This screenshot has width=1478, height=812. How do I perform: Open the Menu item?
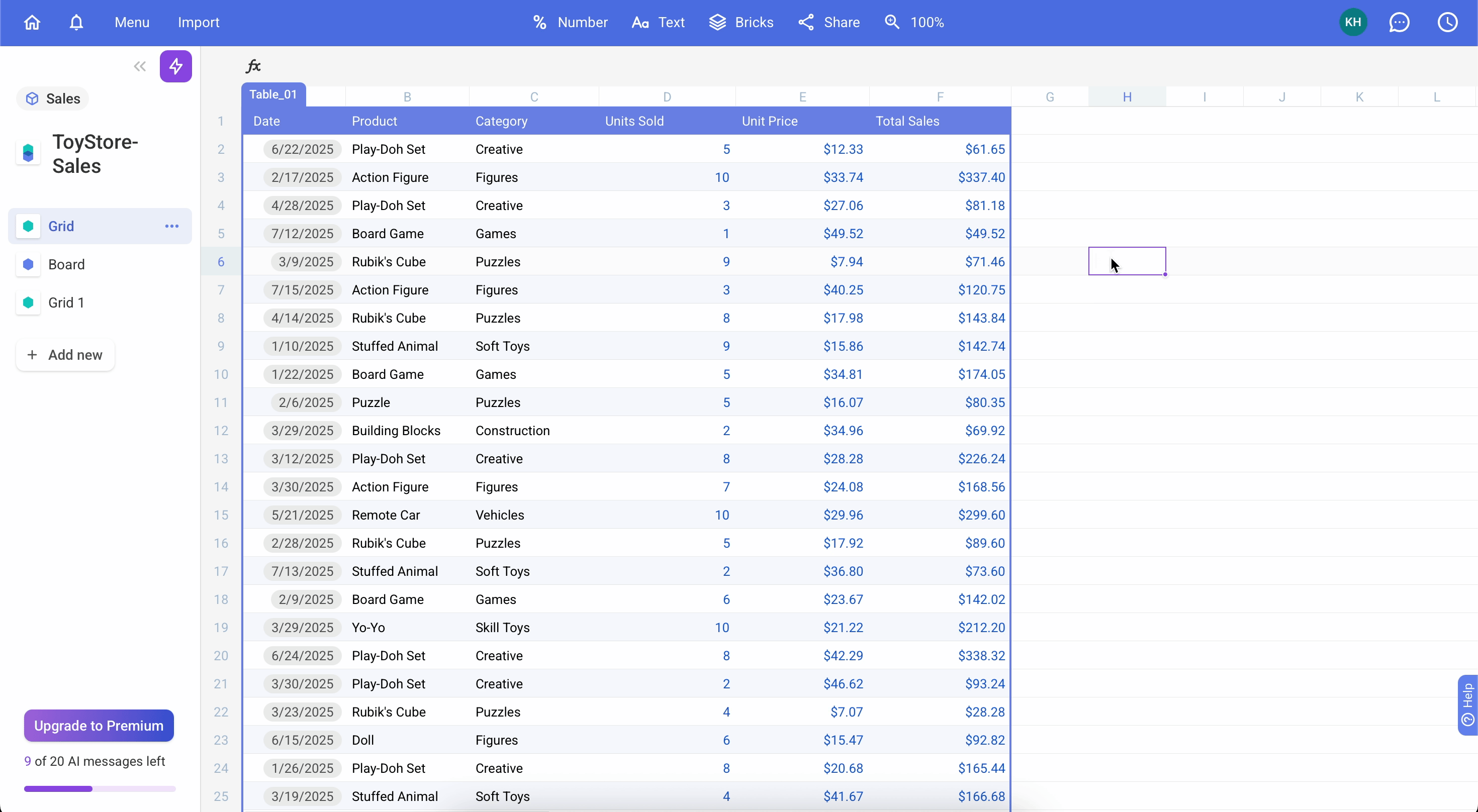click(x=132, y=23)
